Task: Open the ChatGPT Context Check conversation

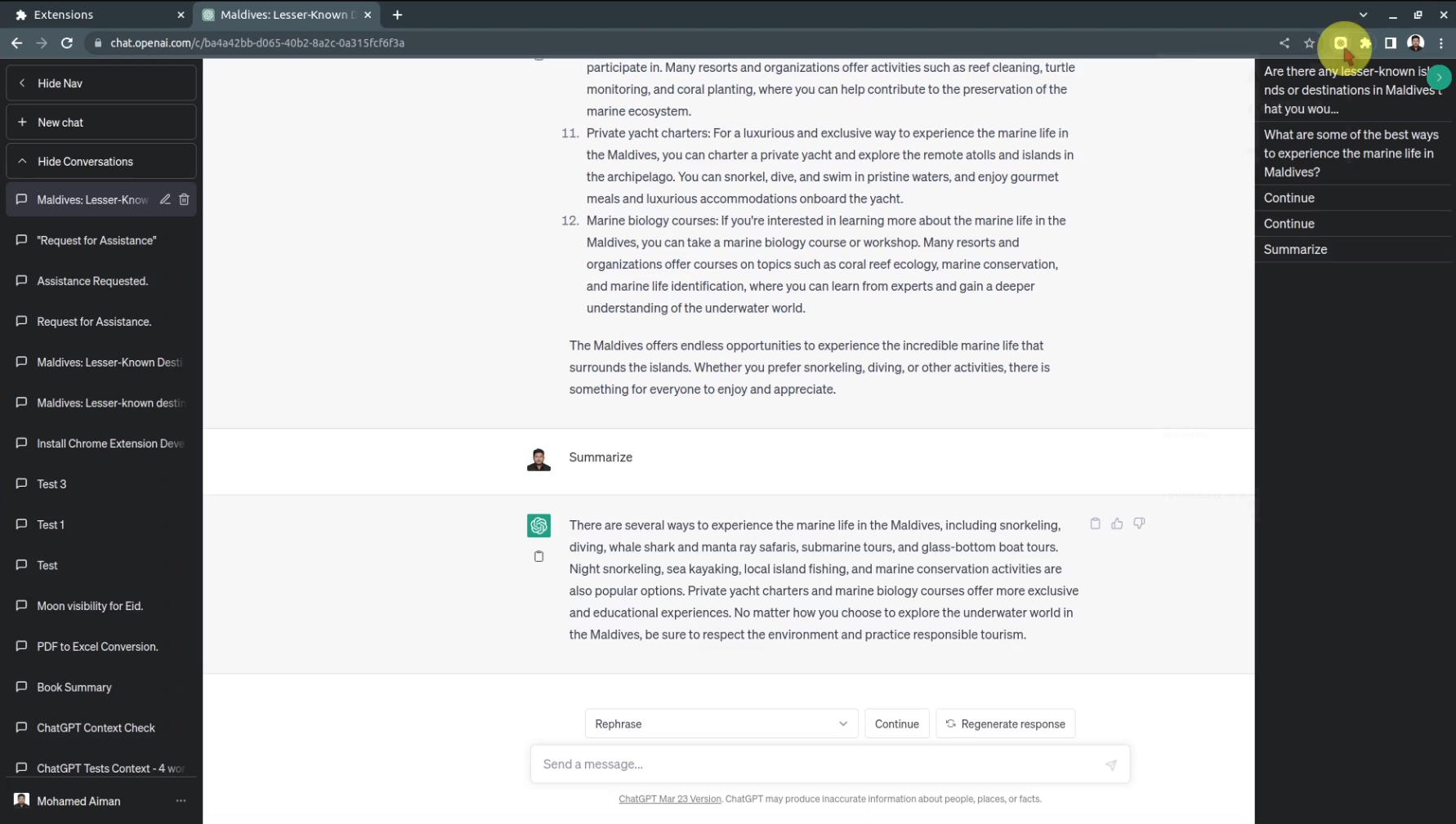Action: [x=101, y=728]
